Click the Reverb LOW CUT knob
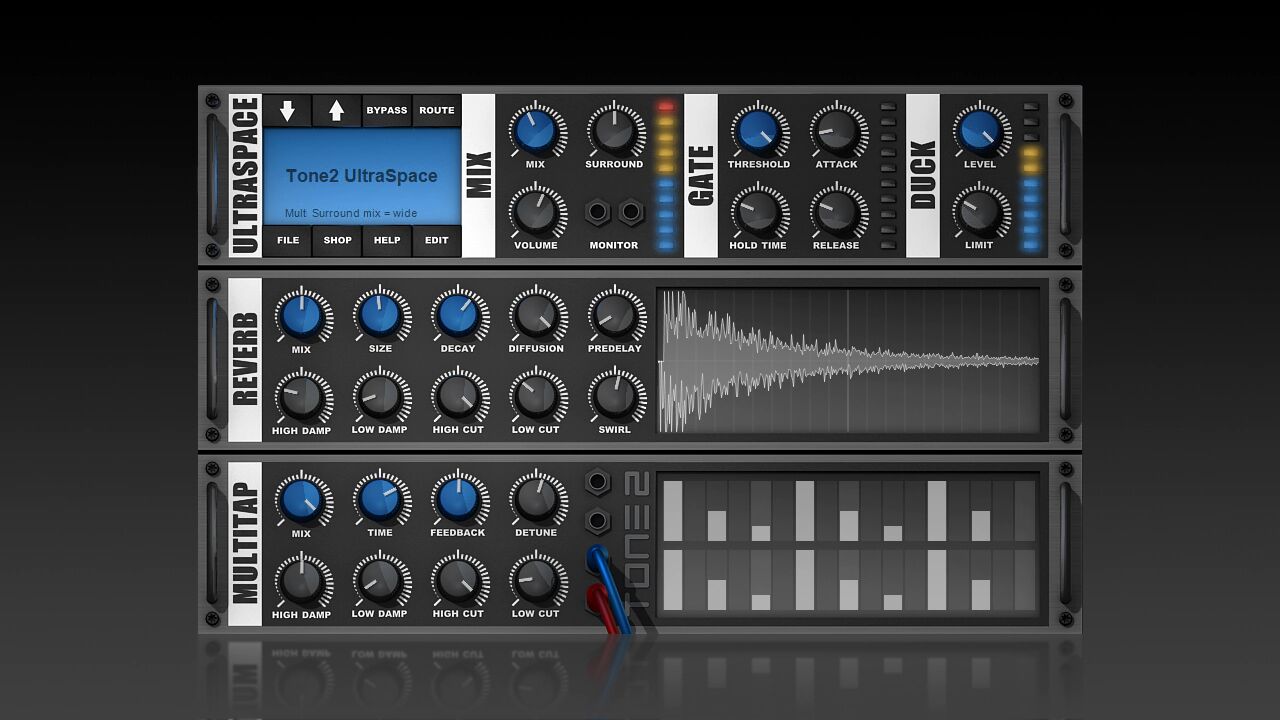The height and width of the screenshot is (720, 1280). [x=537, y=396]
